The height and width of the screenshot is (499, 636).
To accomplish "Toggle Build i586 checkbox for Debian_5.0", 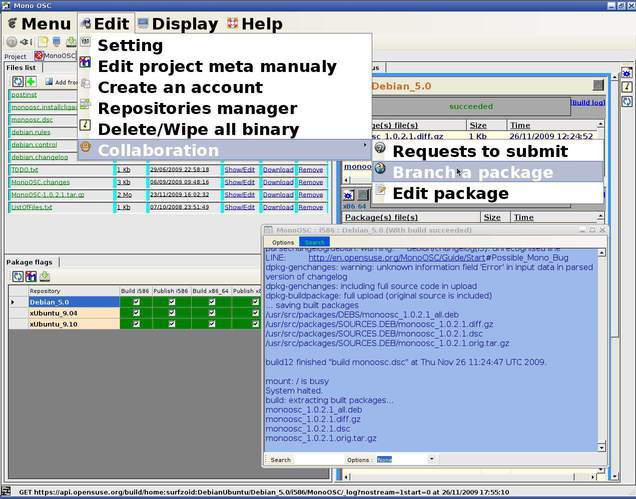I will pyautogui.click(x=136, y=302).
